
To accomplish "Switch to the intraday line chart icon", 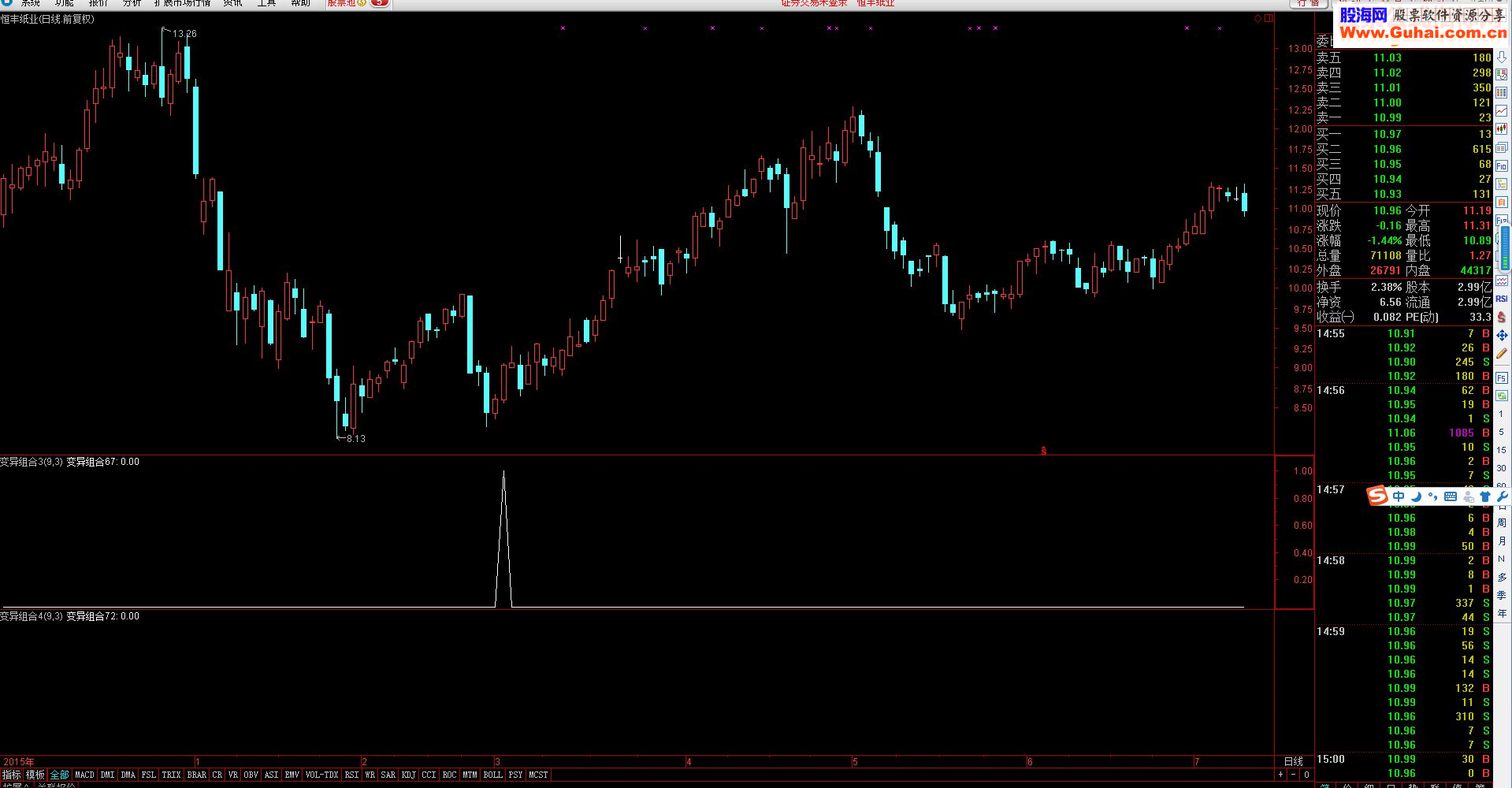I will 1502,111.
